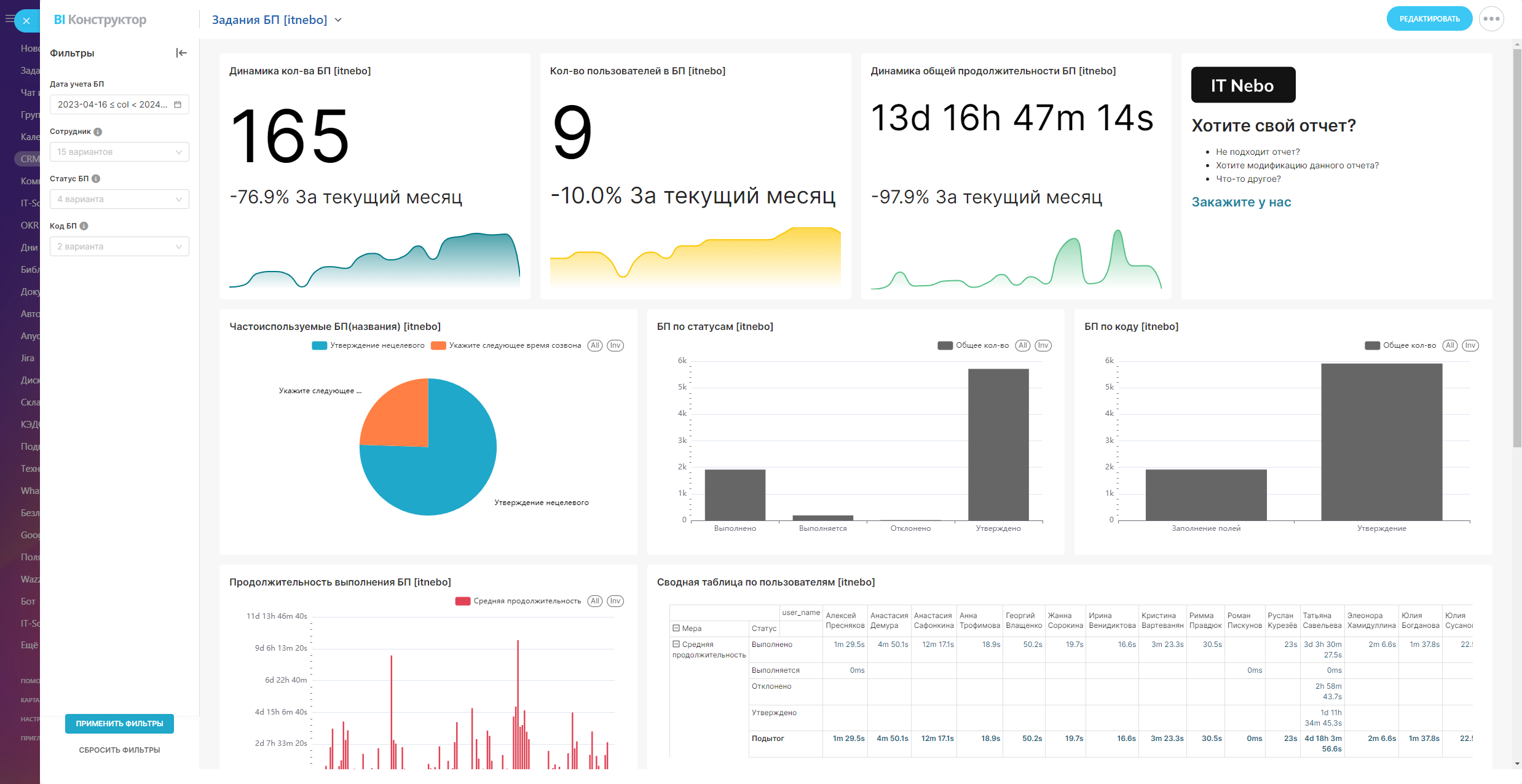
Task: Close the BI Конструктор slider
Action: [26, 21]
